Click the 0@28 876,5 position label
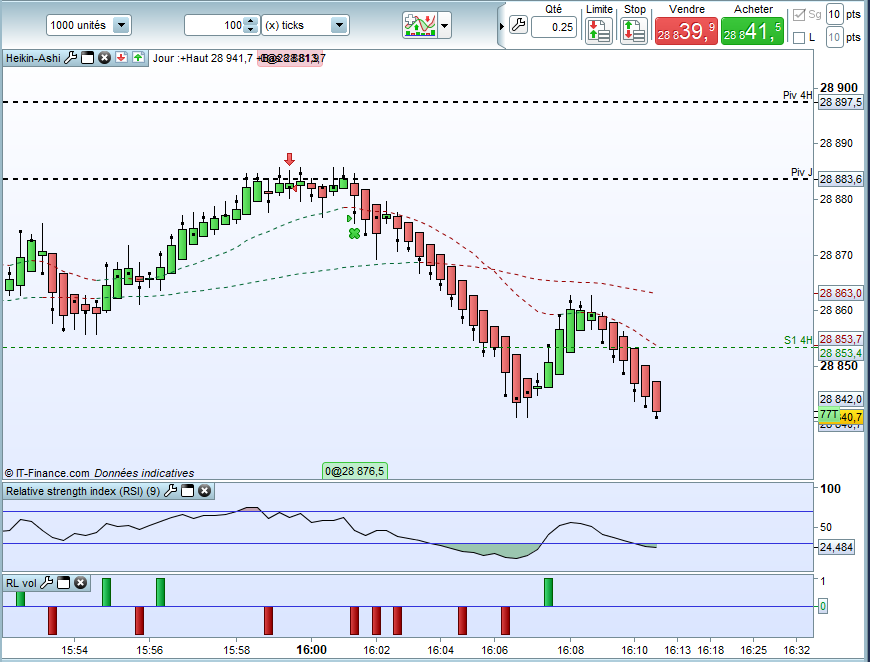870x662 pixels. (355, 471)
